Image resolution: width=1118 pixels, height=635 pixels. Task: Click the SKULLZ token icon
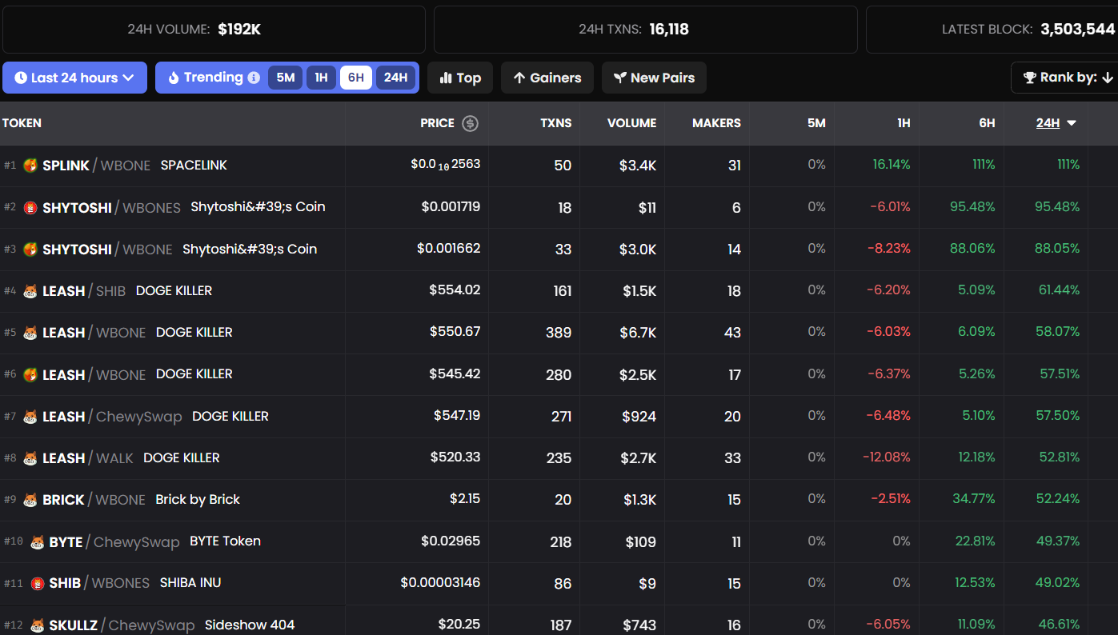tap(37, 625)
